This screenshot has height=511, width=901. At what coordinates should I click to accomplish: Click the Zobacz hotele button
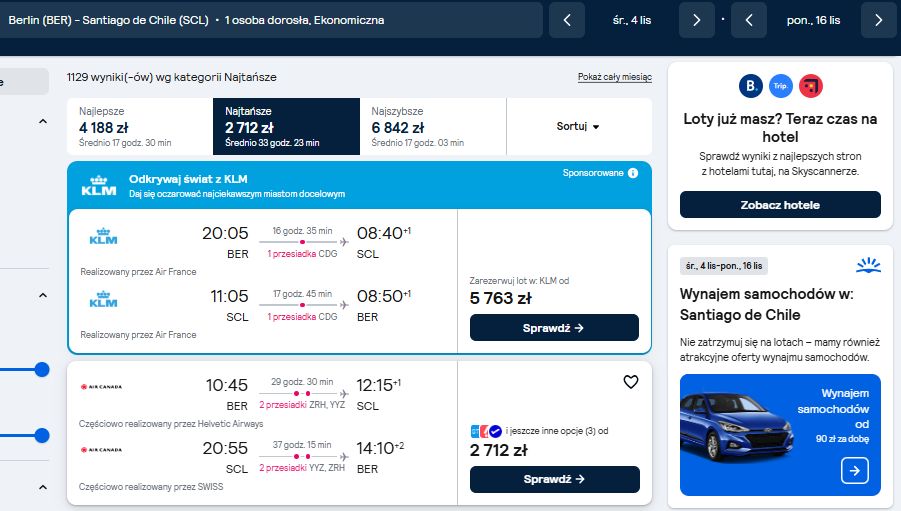point(780,205)
